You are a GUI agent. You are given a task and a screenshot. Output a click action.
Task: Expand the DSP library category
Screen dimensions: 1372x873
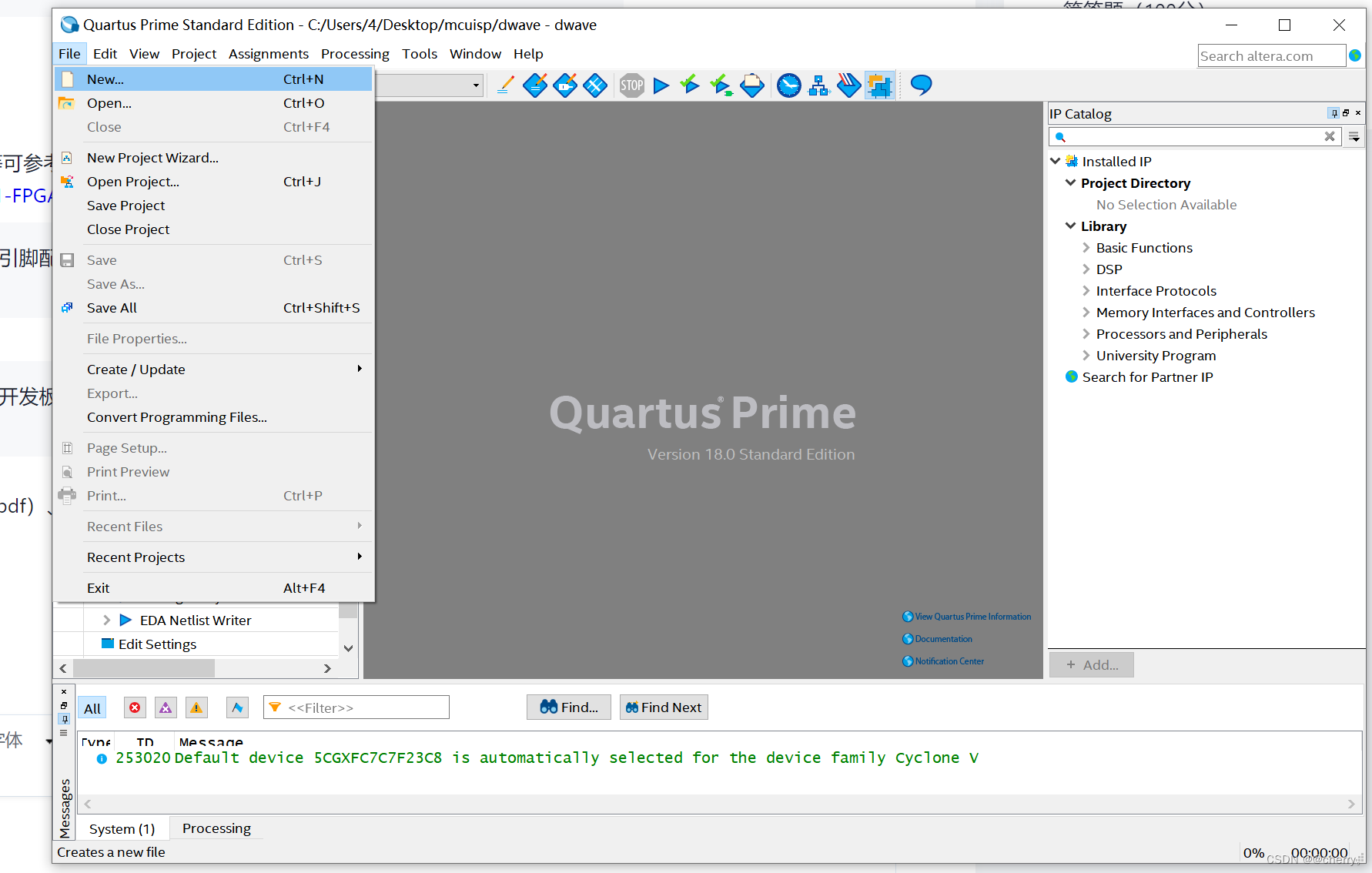(x=1086, y=269)
